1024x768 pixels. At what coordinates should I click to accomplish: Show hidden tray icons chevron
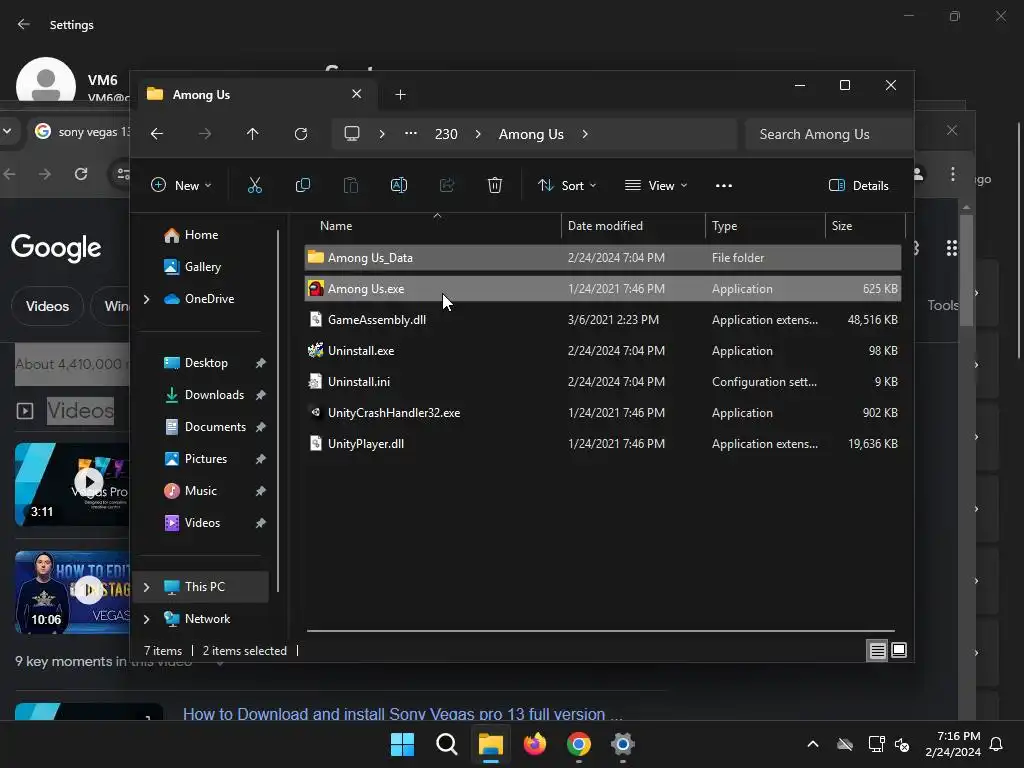click(x=813, y=744)
